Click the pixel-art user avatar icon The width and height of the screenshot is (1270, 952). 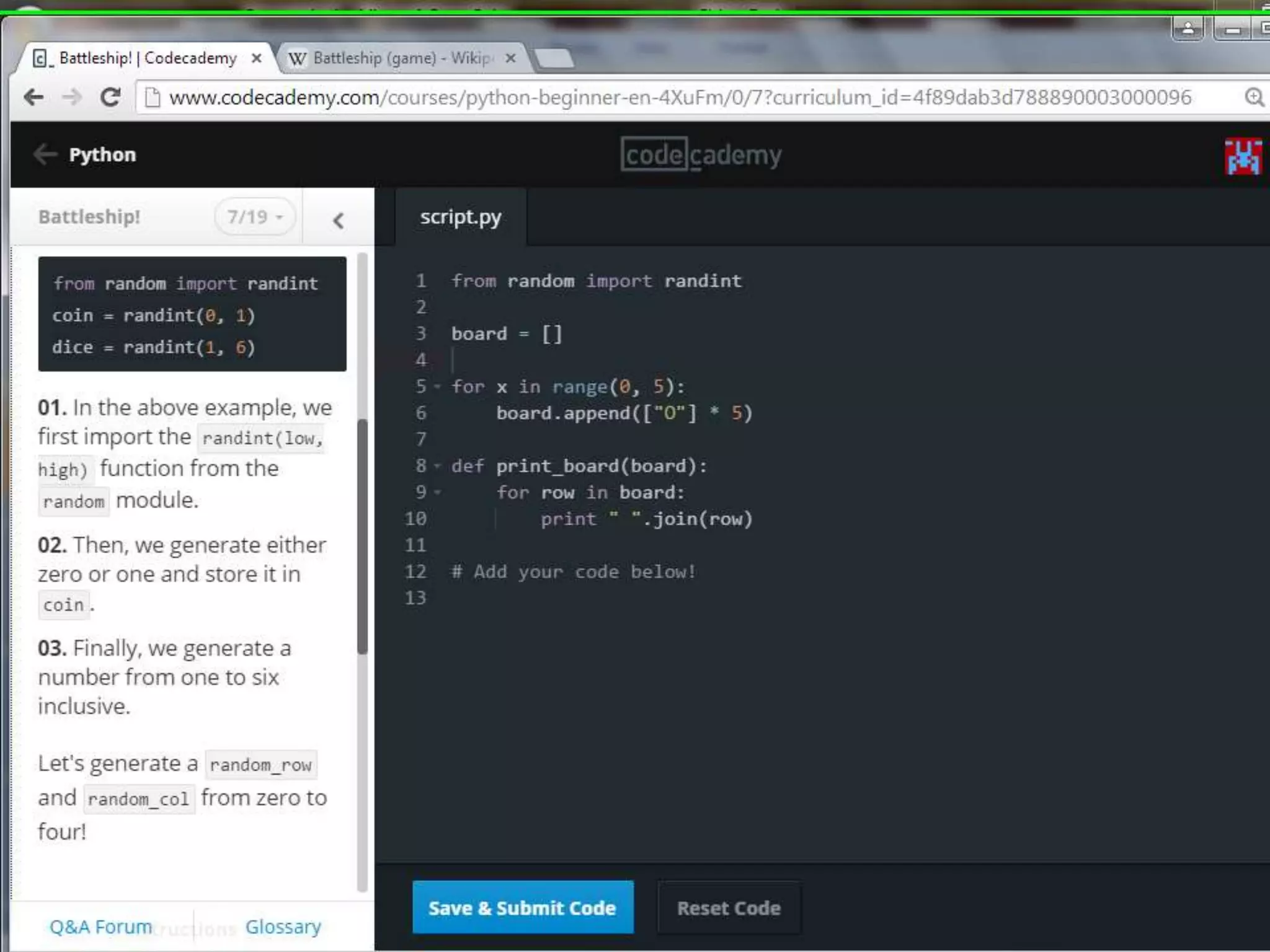[x=1243, y=156]
